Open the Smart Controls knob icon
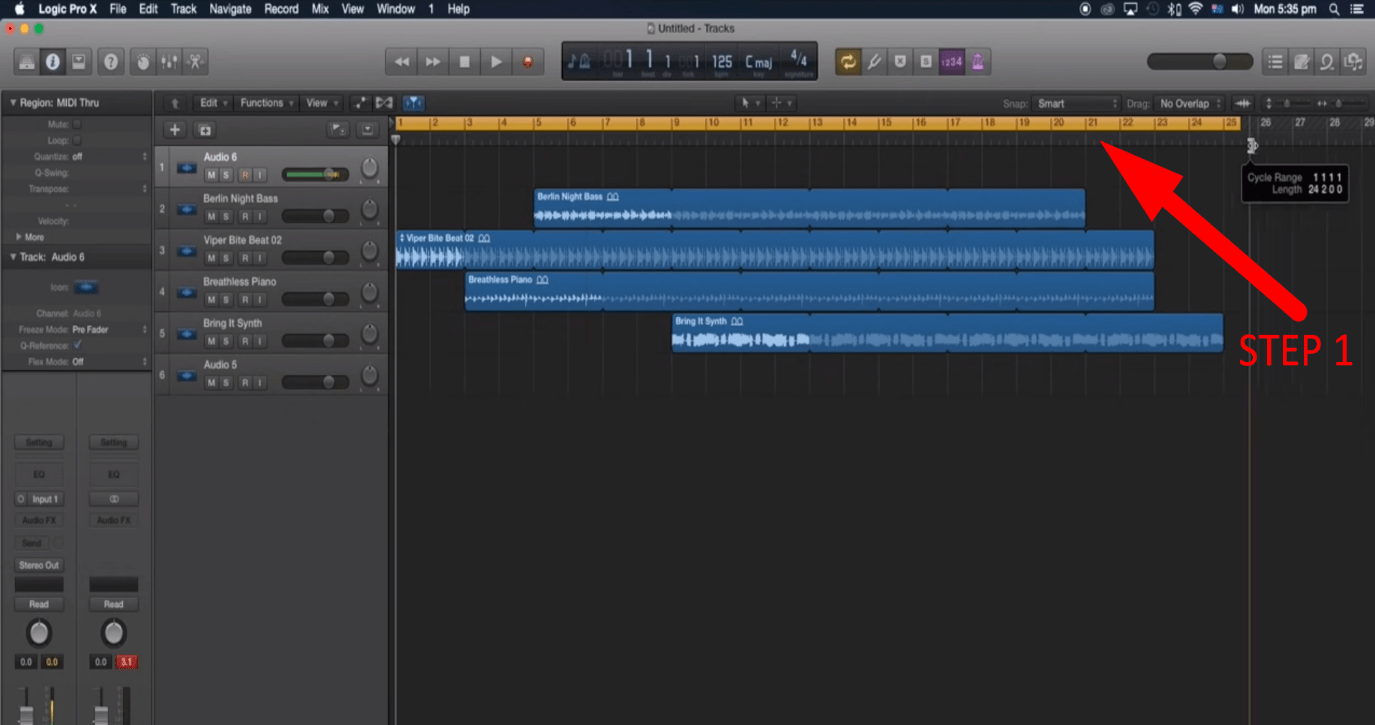The width and height of the screenshot is (1375, 725). [x=143, y=61]
